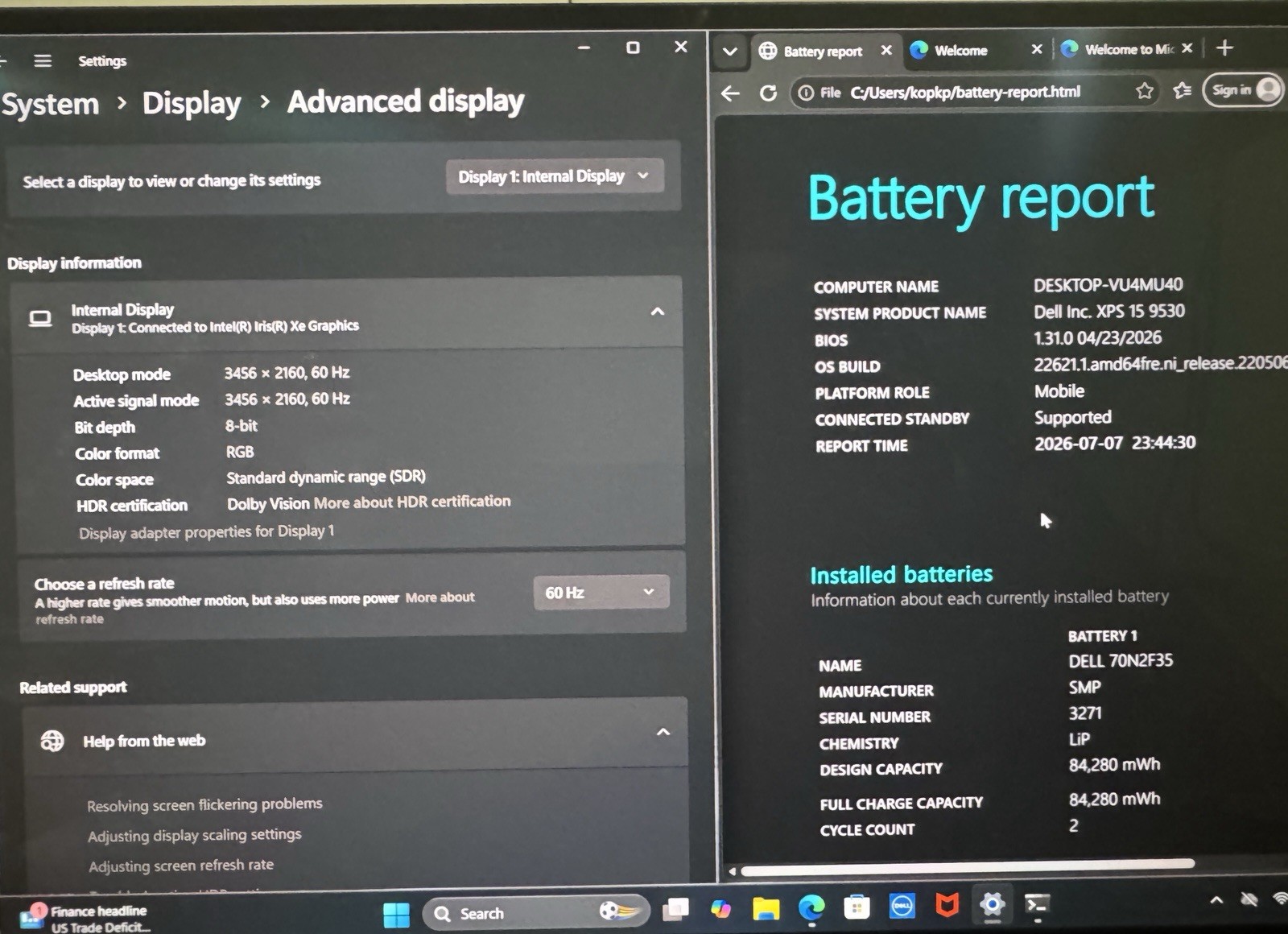Open Terminal from the taskbar
This screenshot has width=1288, height=934.
tap(1037, 904)
